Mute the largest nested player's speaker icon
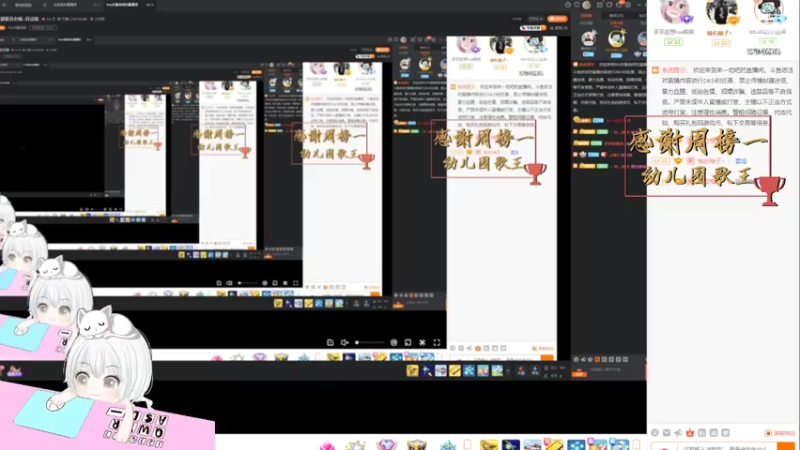The image size is (800, 450). [x=344, y=342]
